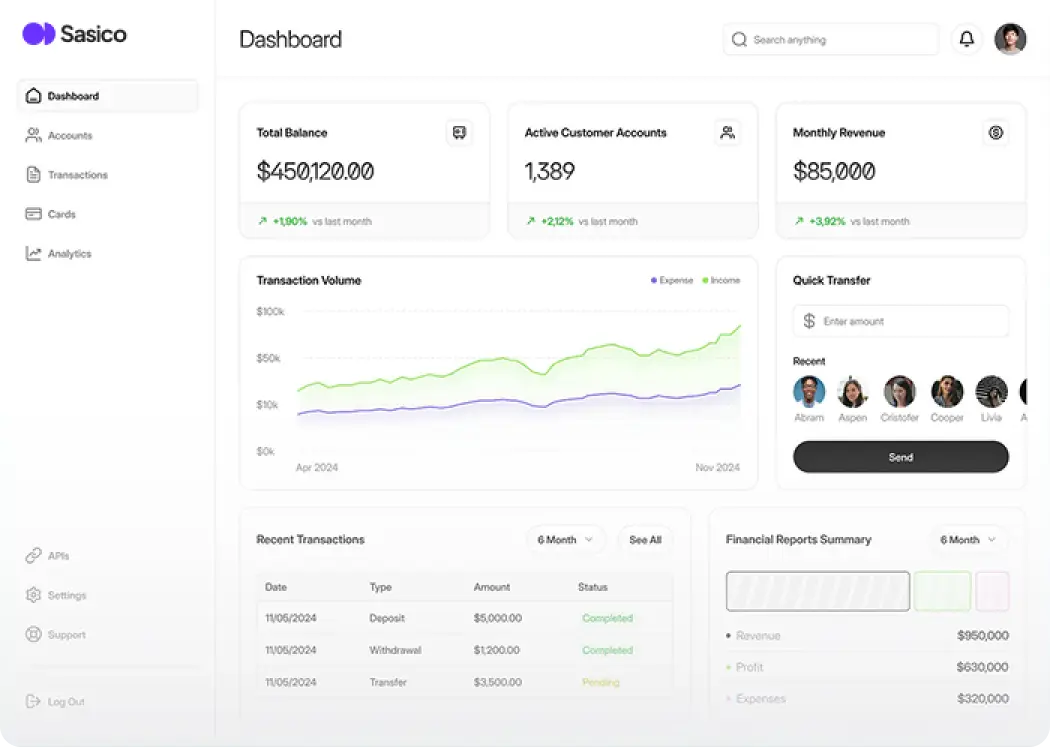Go to the Accounts menu item
Image resolution: width=1050 pixels, height=747 pixels.
pos(69,135)
